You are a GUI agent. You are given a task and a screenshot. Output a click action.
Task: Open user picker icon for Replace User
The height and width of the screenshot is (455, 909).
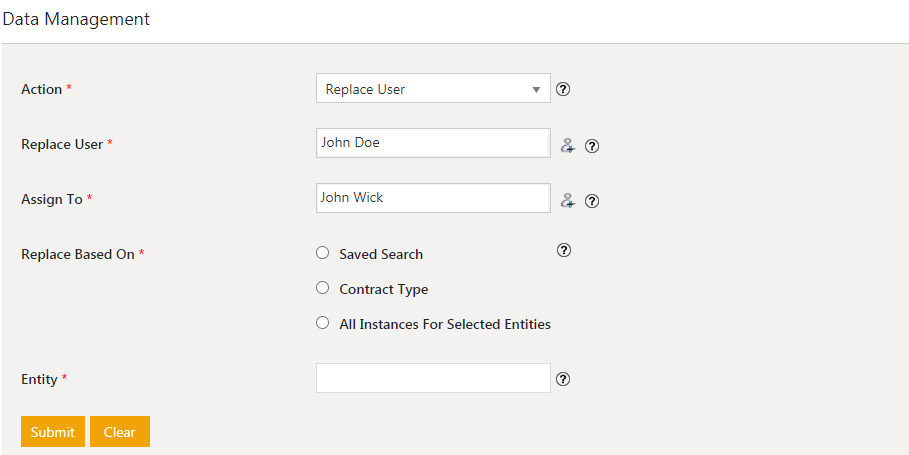567,145
